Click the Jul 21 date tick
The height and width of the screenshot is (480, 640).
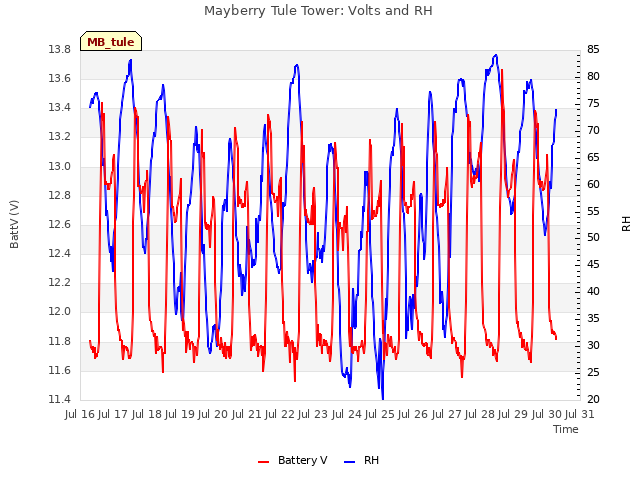[247, 414]
